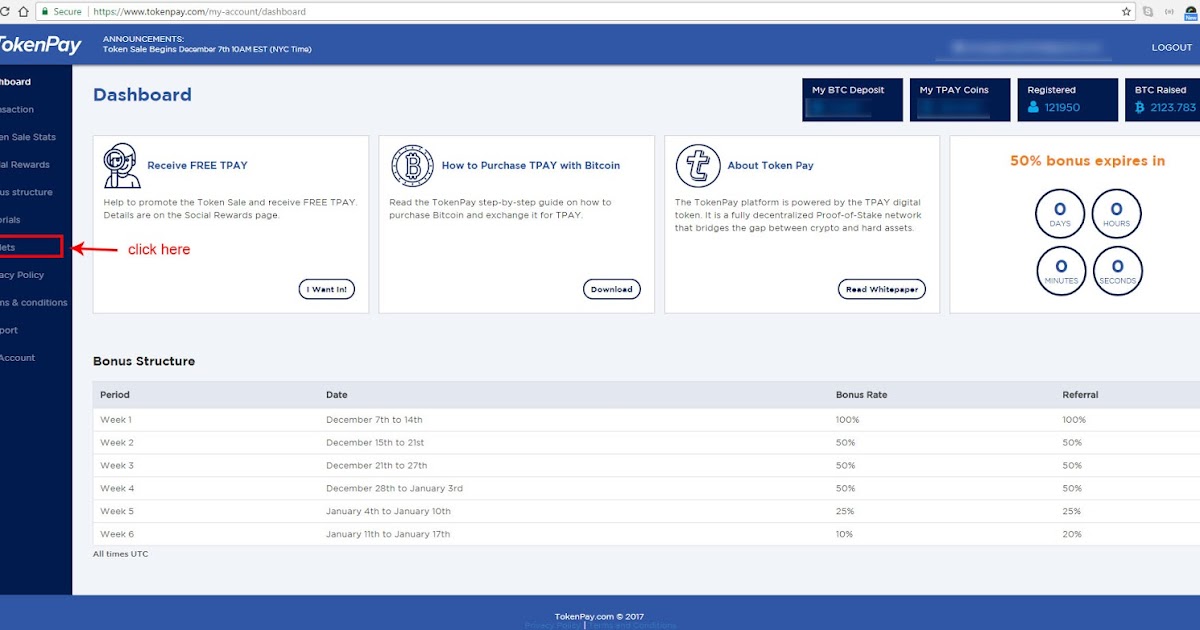Click 'December 28th to January 3rd' date cell

pyautogui.click(x=394, y=489)
